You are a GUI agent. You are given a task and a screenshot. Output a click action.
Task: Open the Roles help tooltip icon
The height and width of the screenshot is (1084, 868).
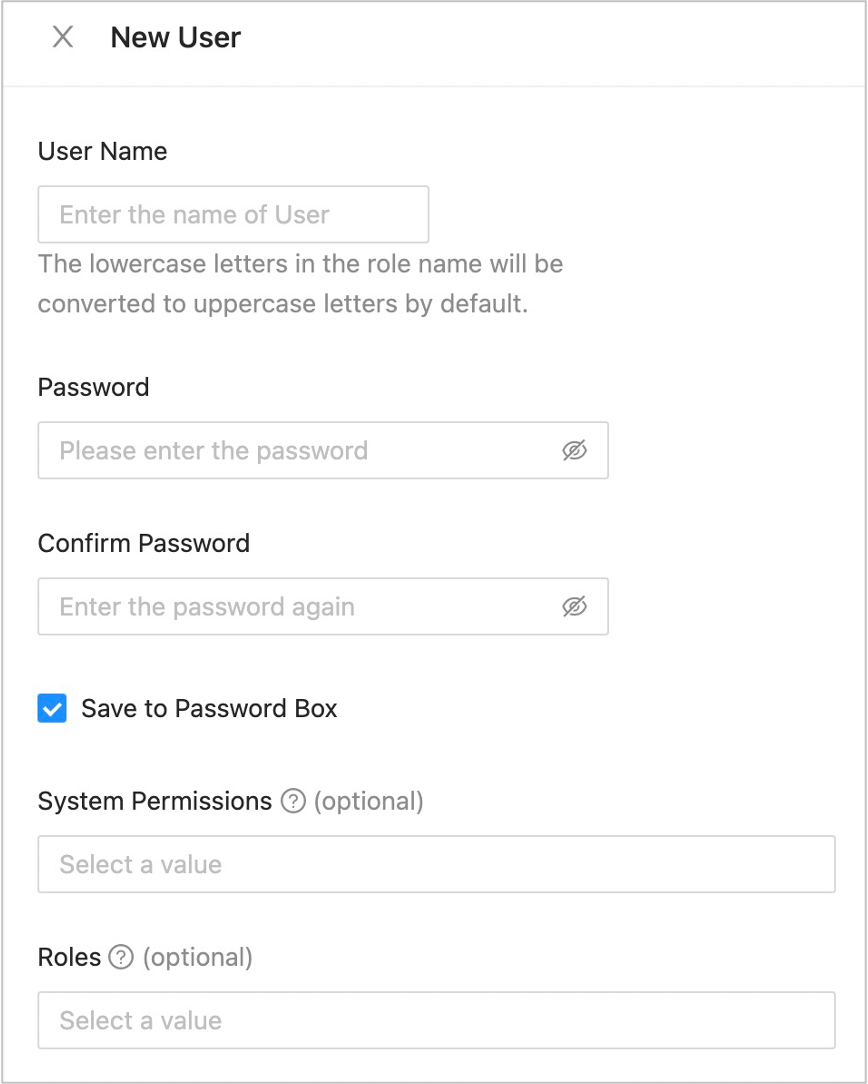[x=121, y=958]
